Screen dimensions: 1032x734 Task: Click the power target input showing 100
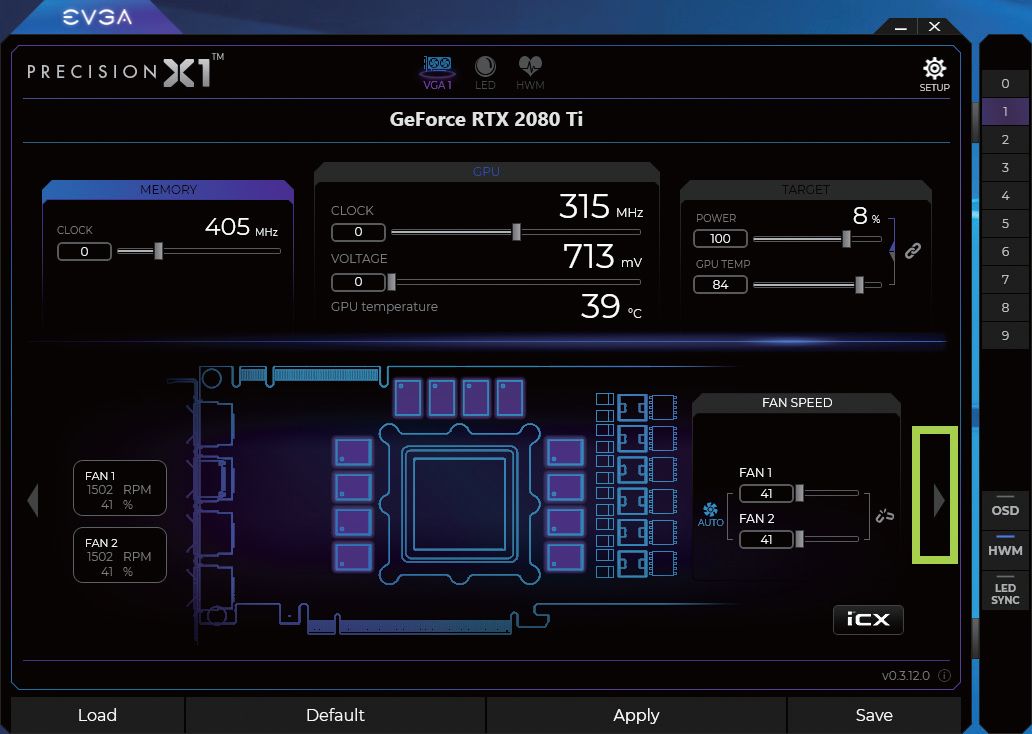(720, 238)
